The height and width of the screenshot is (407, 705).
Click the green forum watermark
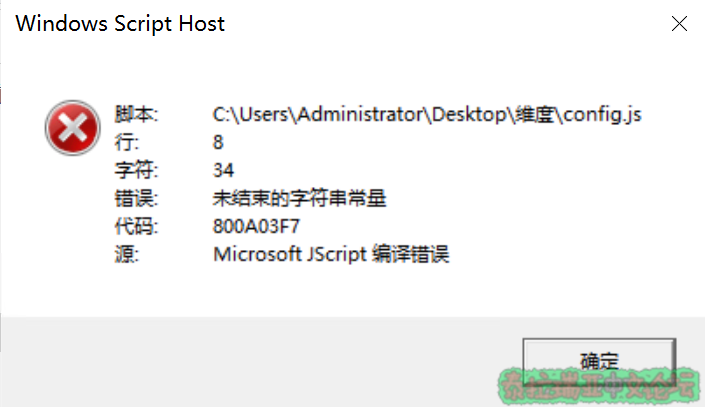coord(599,387)
